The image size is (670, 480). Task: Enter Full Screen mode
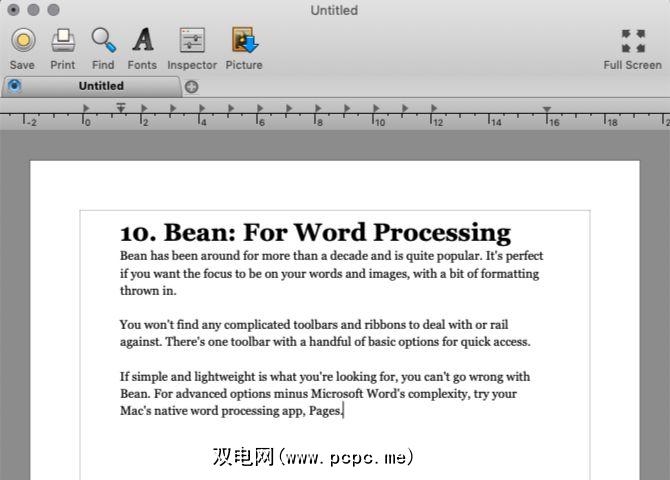tap(633, 41)
